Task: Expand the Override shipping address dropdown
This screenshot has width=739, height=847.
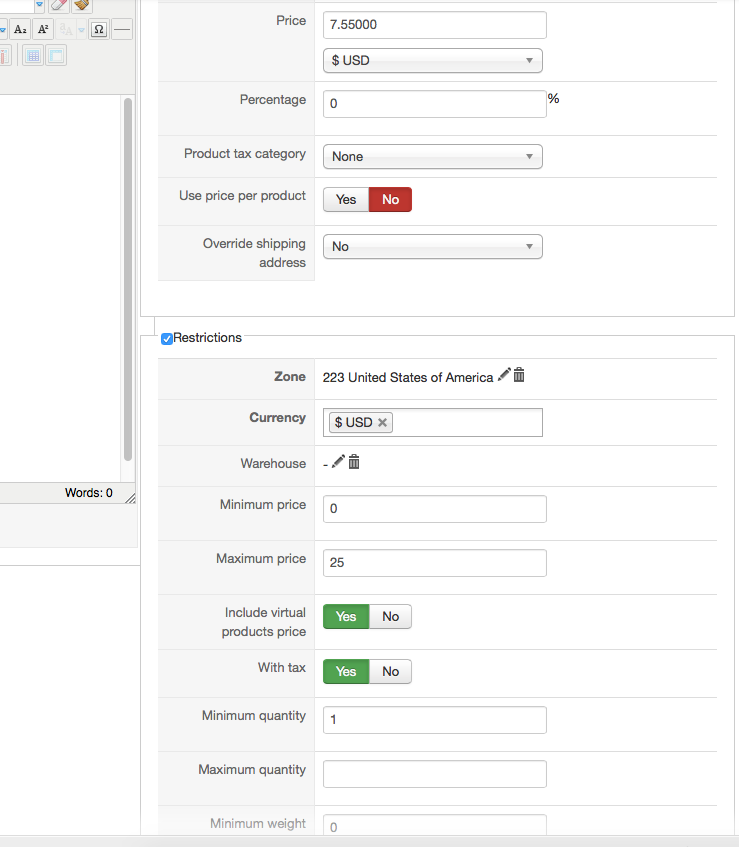Action: (432, 247)
